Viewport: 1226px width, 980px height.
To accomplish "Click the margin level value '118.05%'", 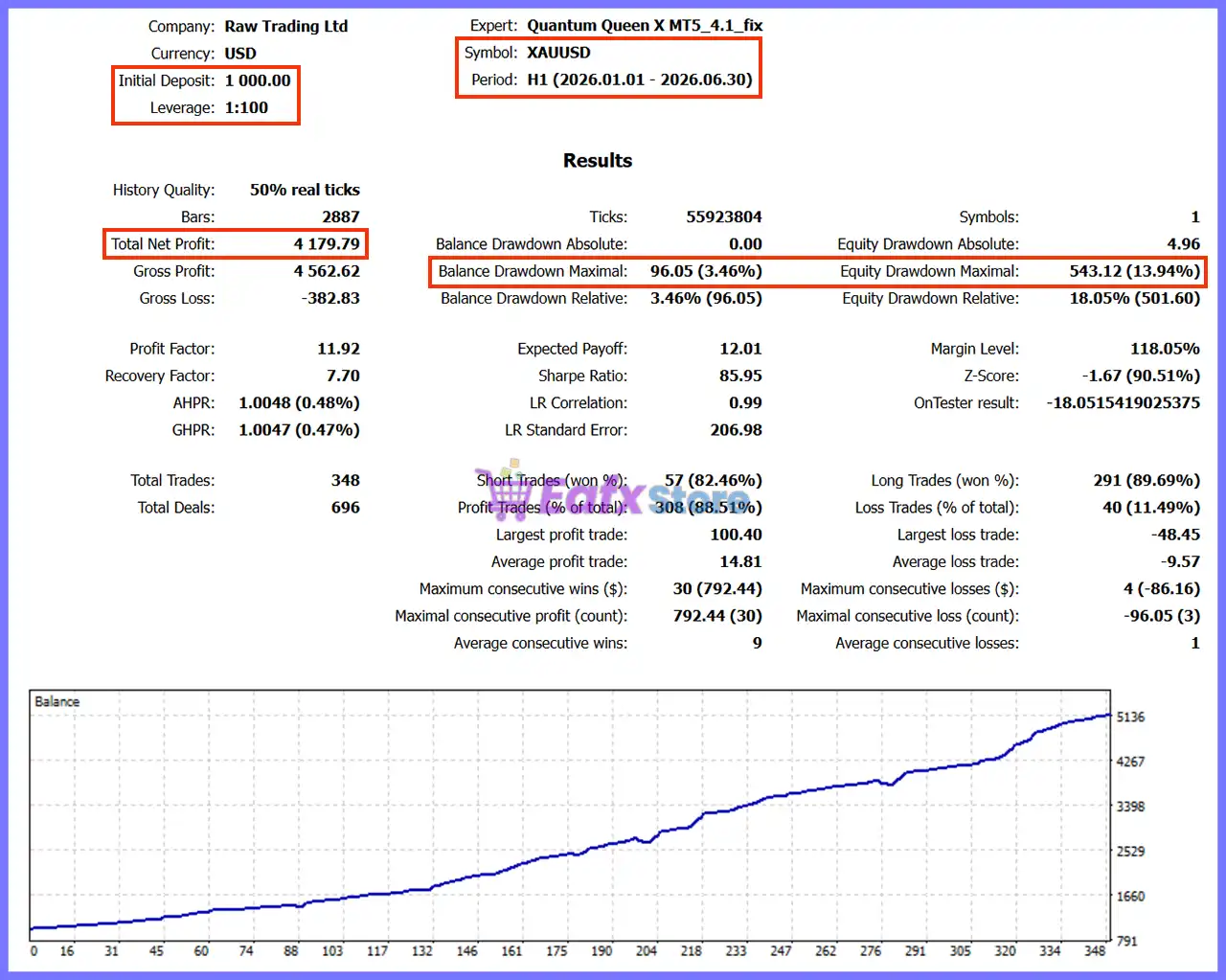I will pos(1165,349).
